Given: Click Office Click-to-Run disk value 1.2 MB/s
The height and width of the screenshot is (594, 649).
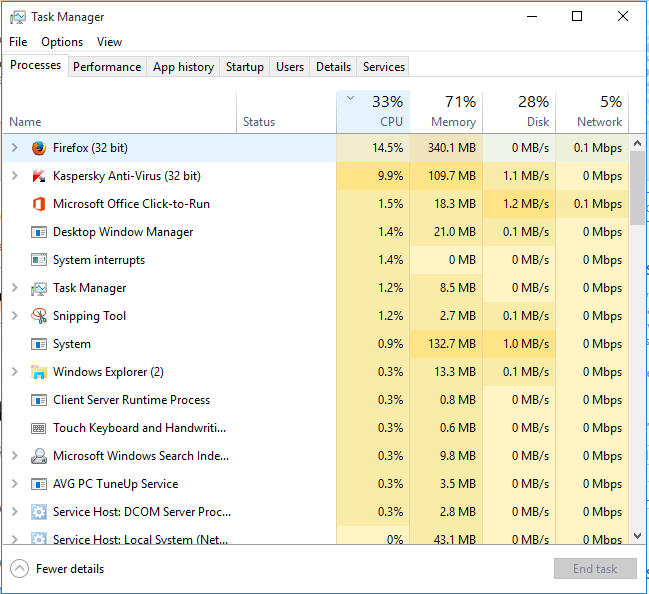Looking at the screenshot, I should click(x=526, y=204).
